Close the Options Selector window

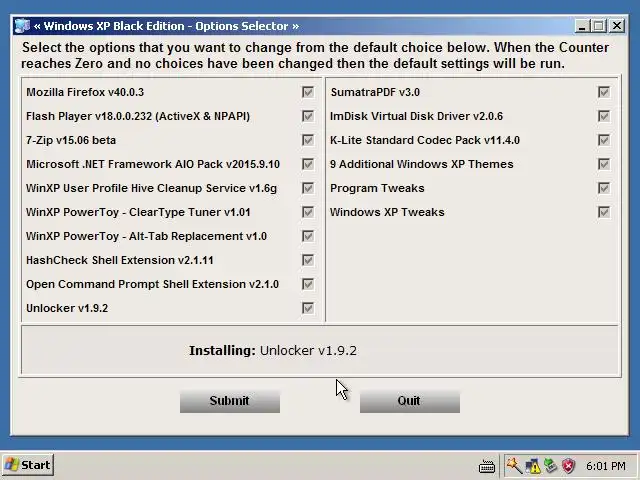[x=617, y=26]
